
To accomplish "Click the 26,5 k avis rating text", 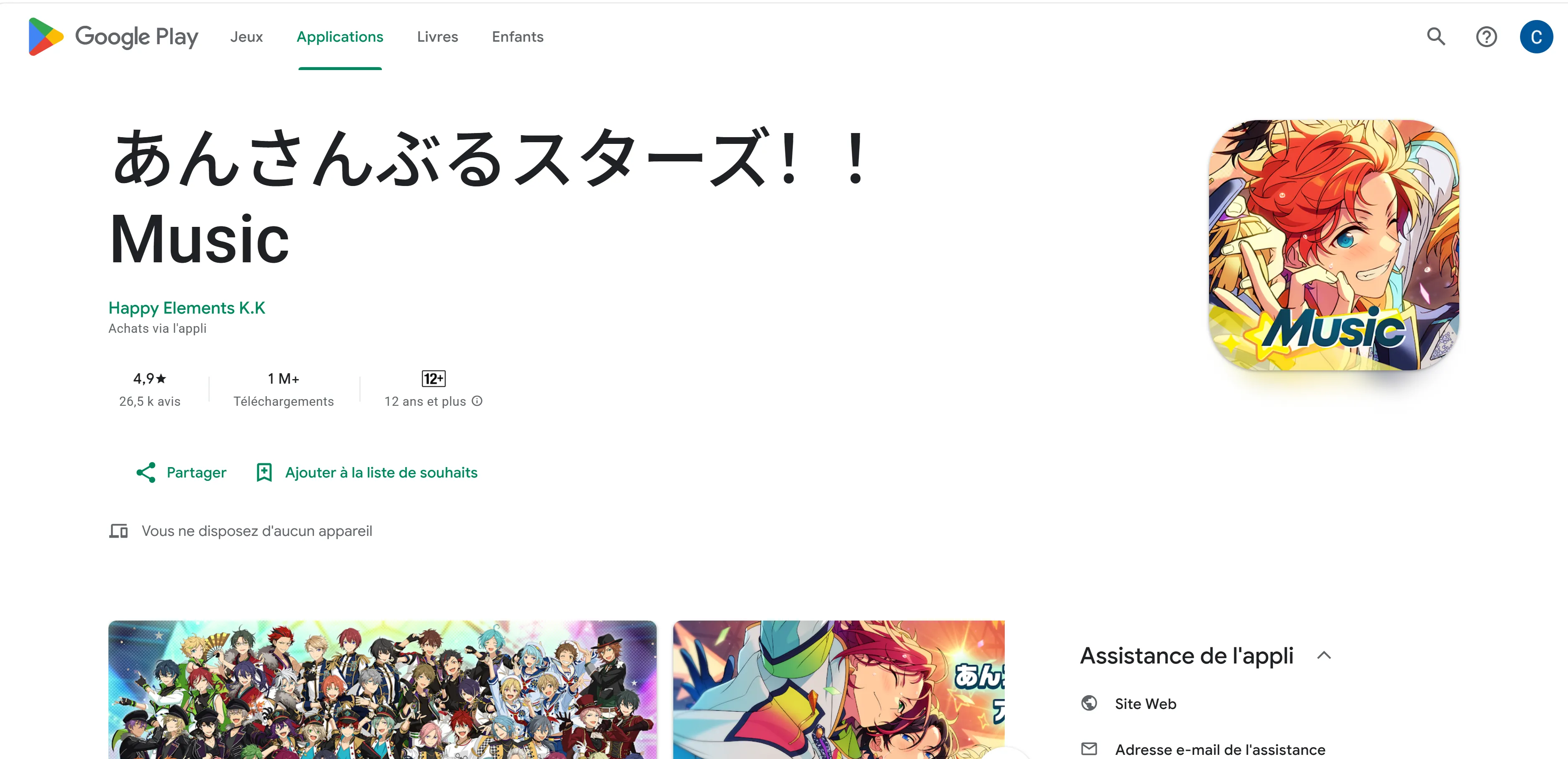I will pyautogui.click(x=150, y=401).
